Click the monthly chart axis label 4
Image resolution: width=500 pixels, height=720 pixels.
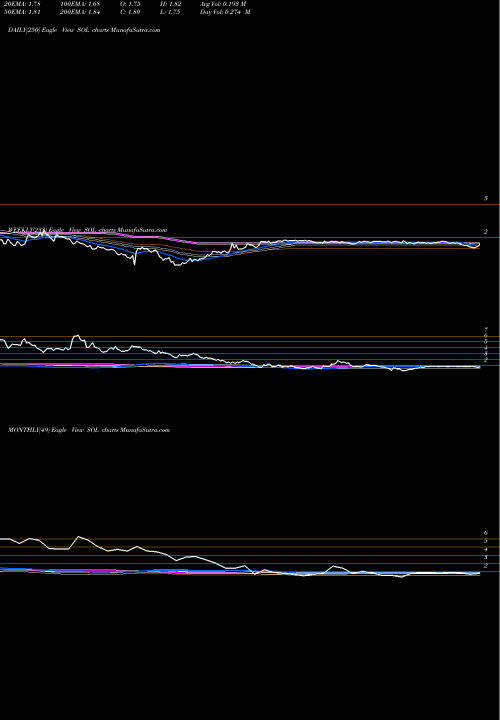[x=486, y=549]
